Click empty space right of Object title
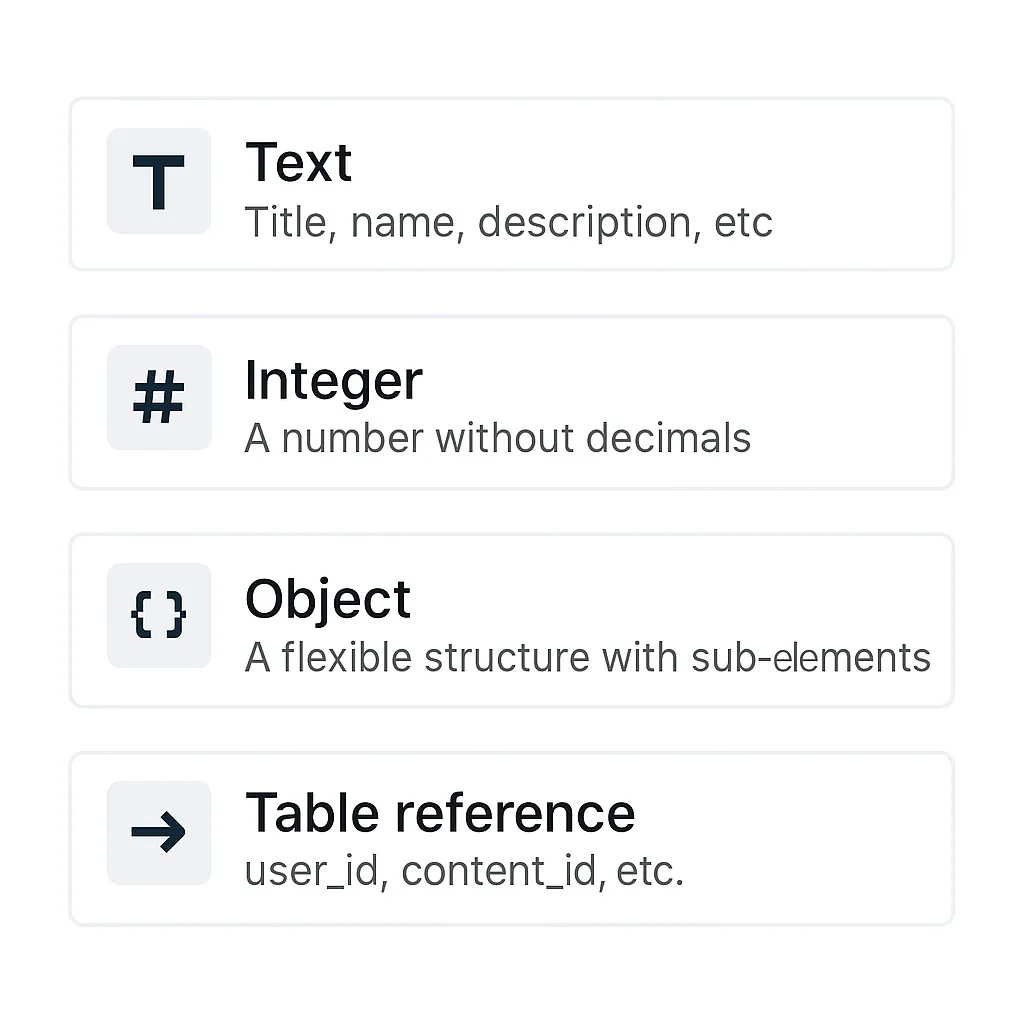The image size is (1024, 1024). [679, 600]
